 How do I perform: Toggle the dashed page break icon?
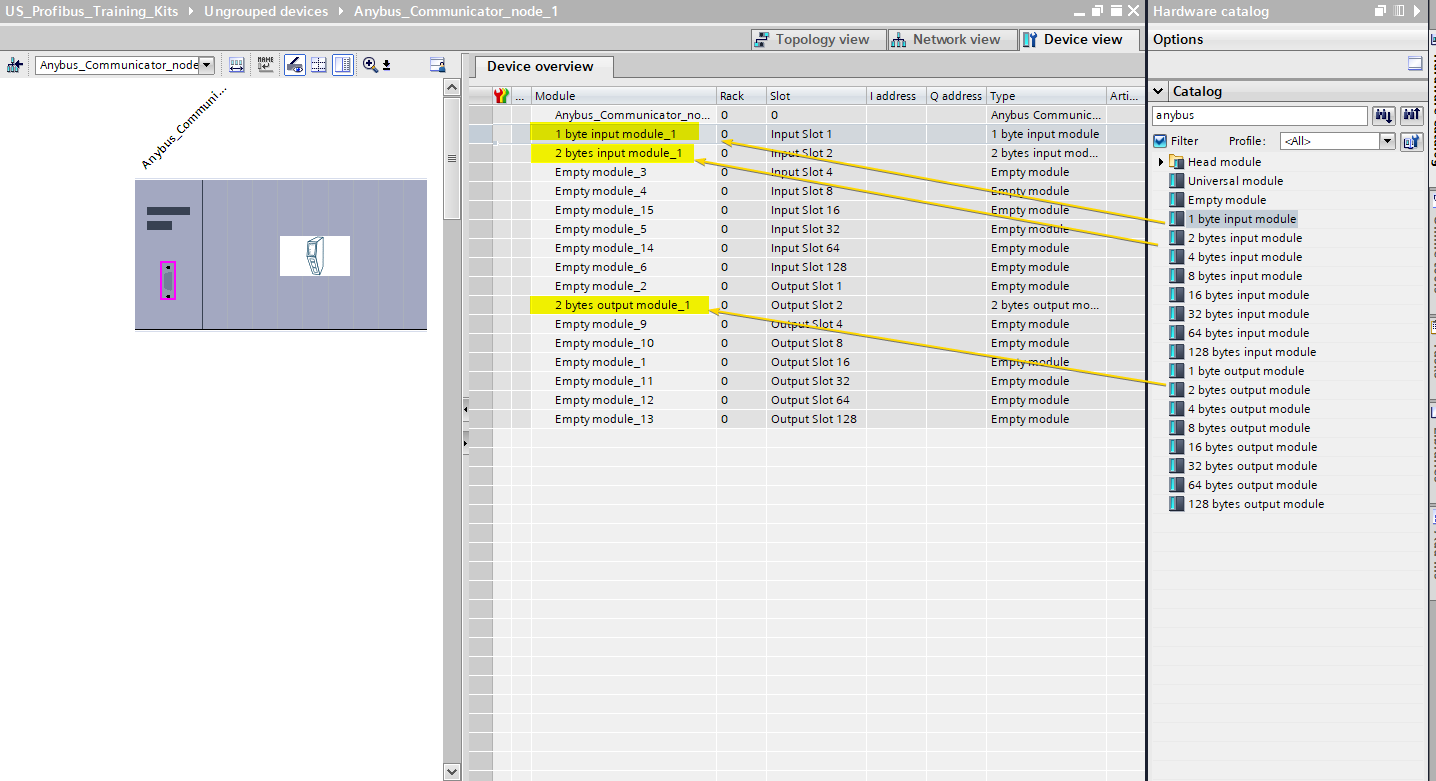[319, 65]
